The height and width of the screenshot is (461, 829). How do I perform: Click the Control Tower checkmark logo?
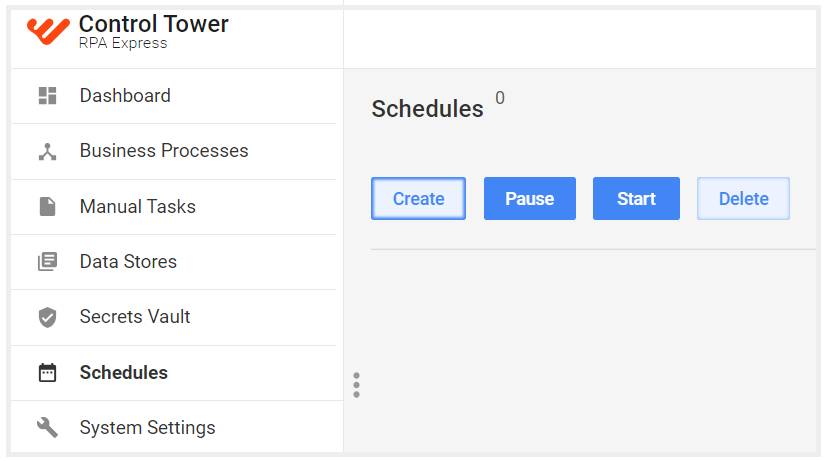pos(48,31)
